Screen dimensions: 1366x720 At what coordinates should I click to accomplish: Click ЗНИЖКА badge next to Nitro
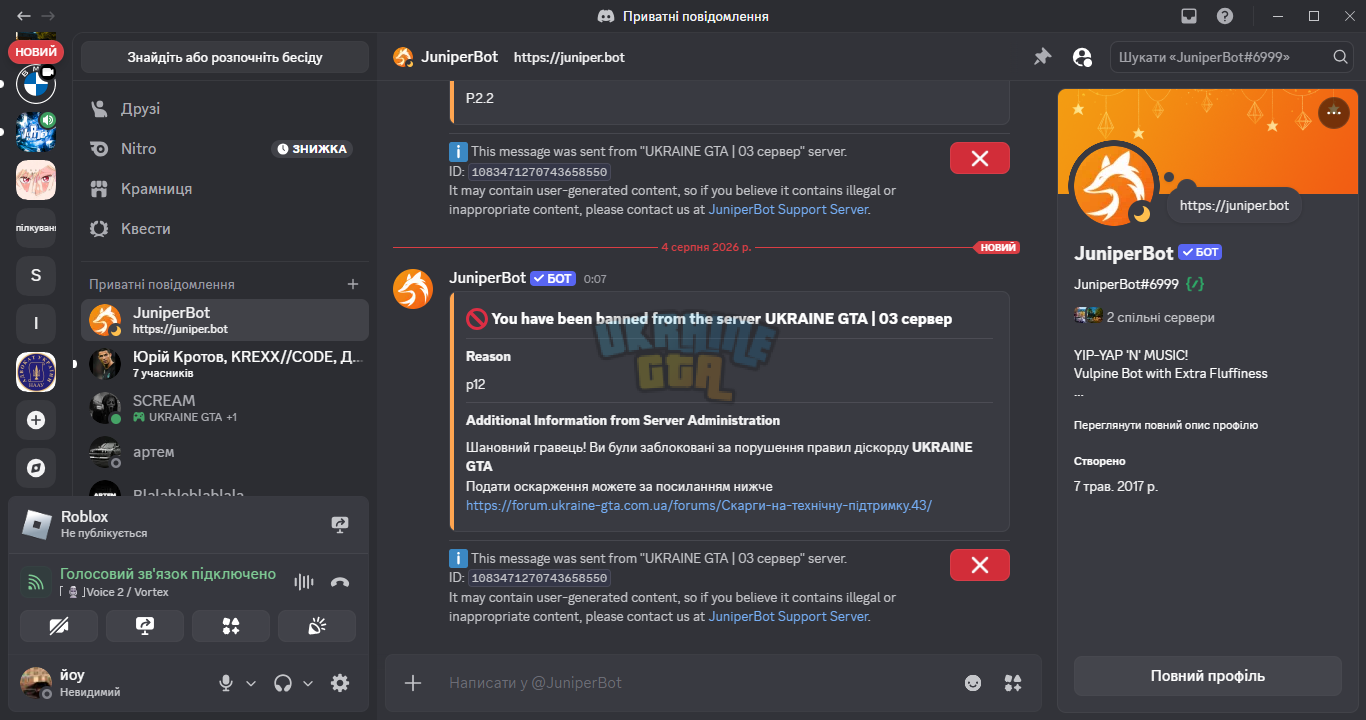312,149
